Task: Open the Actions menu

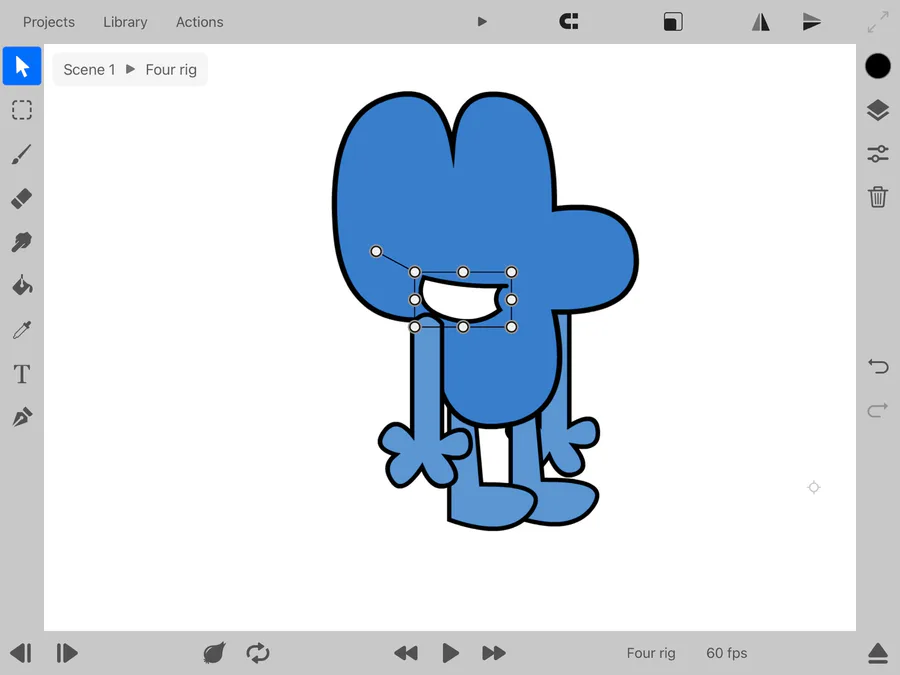Action: [199, 22]
